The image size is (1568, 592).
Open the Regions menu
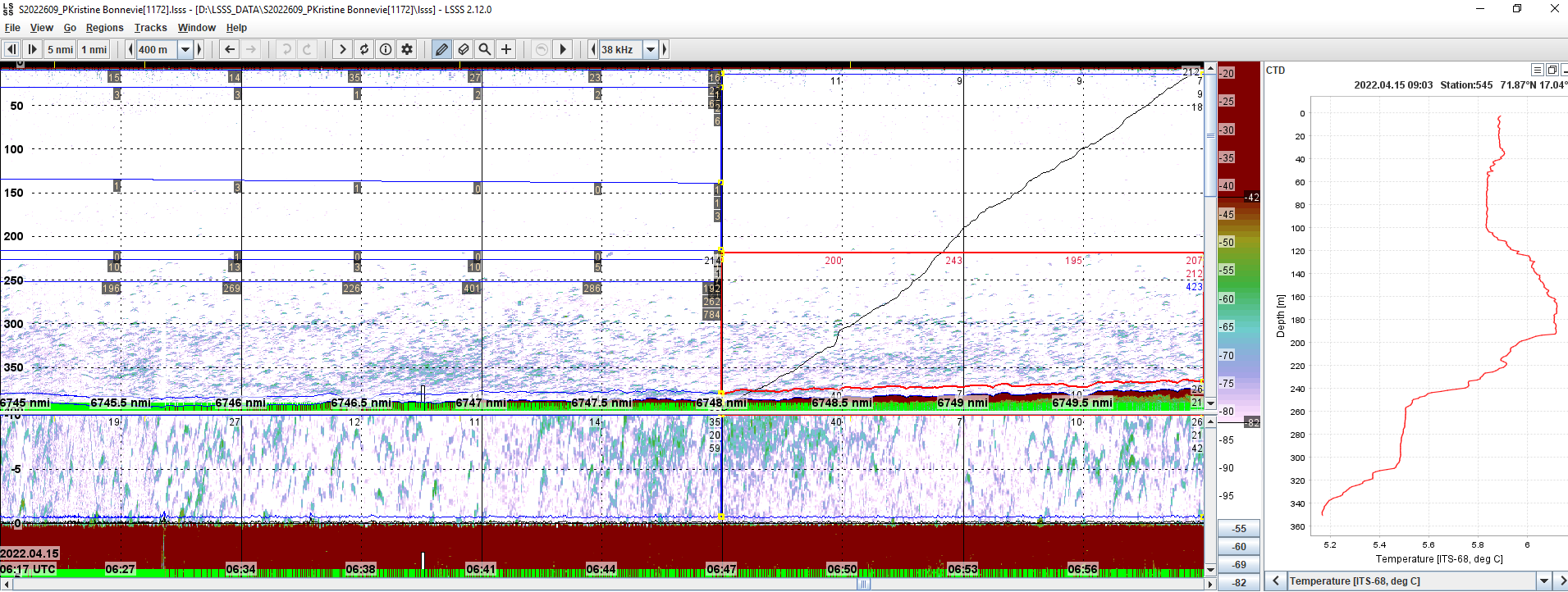click(x=104, y=28)
